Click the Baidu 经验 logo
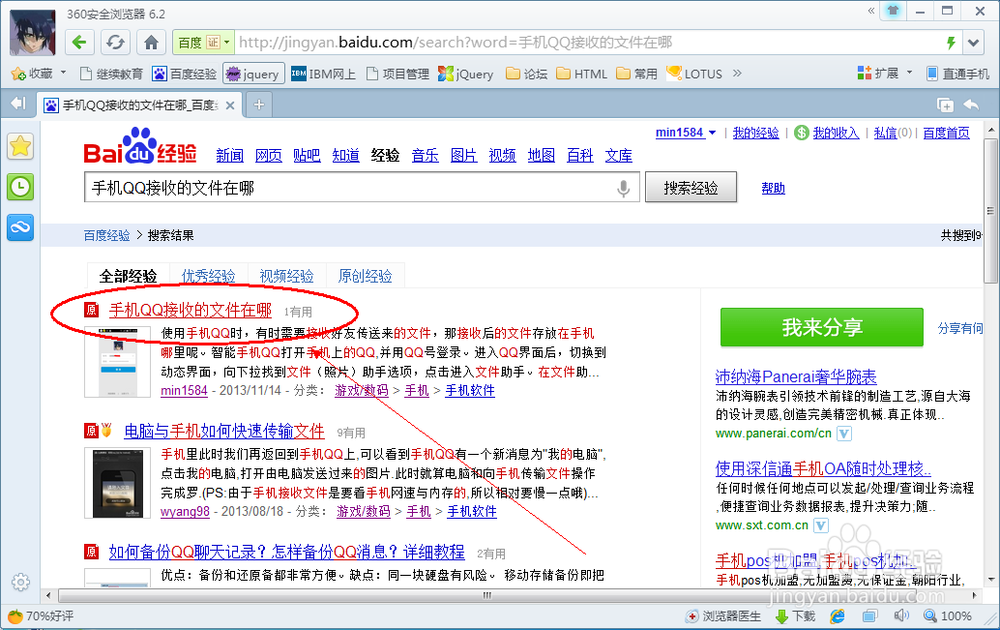This screenshot has width=1000, height=630. point(140,147)
